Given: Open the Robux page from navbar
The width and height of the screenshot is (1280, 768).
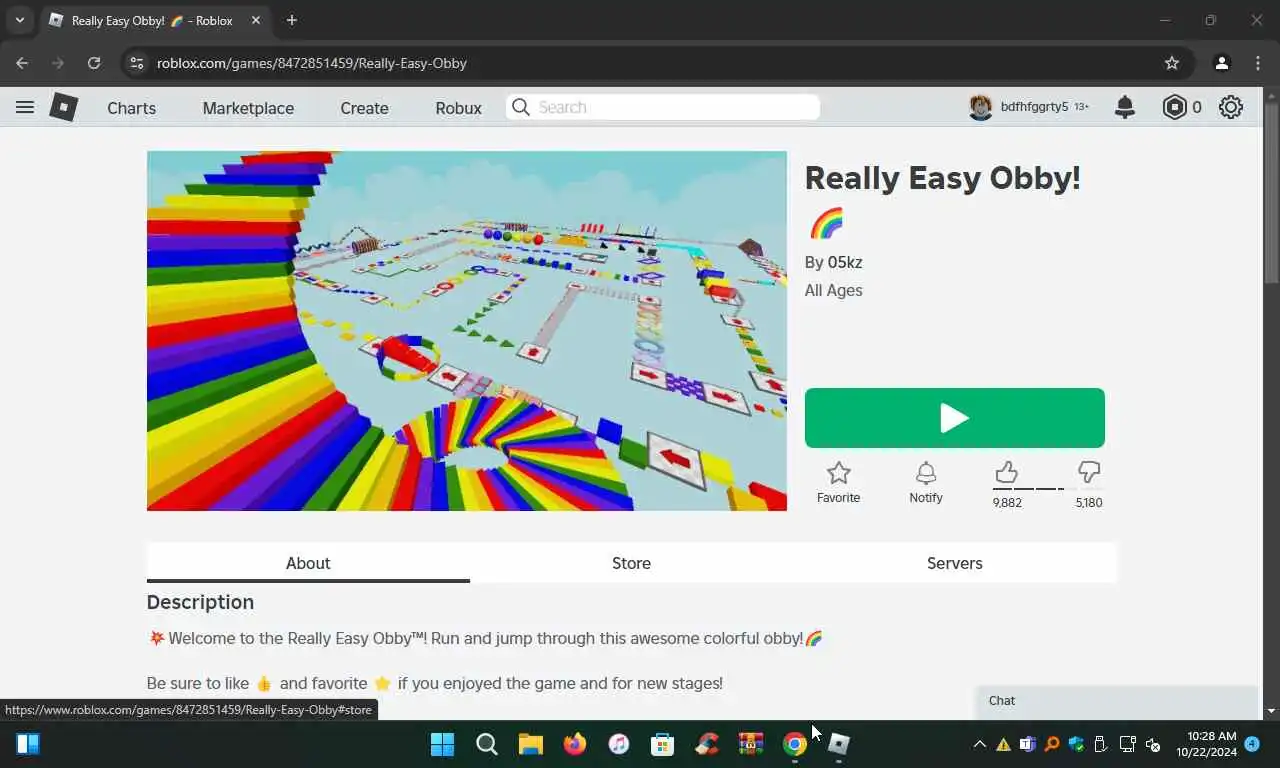Looking at the screenshot, I should pyautogui.click(x=458, y=108).
